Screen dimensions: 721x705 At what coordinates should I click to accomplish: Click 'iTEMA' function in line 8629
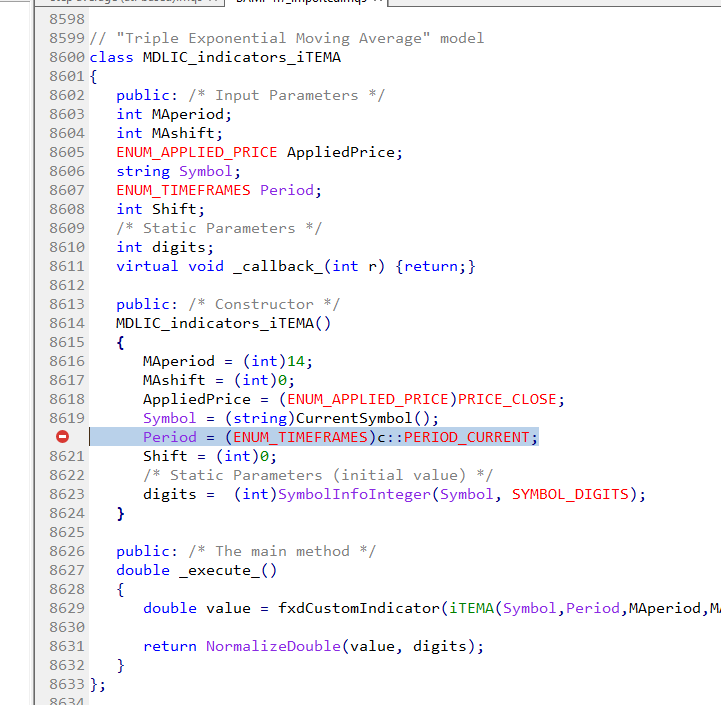pyautogui.click(x=471, y=608)
